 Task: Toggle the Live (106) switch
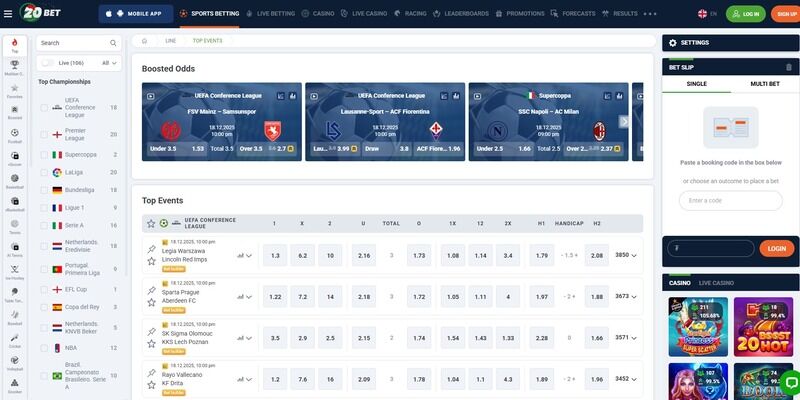click(47, 63)
